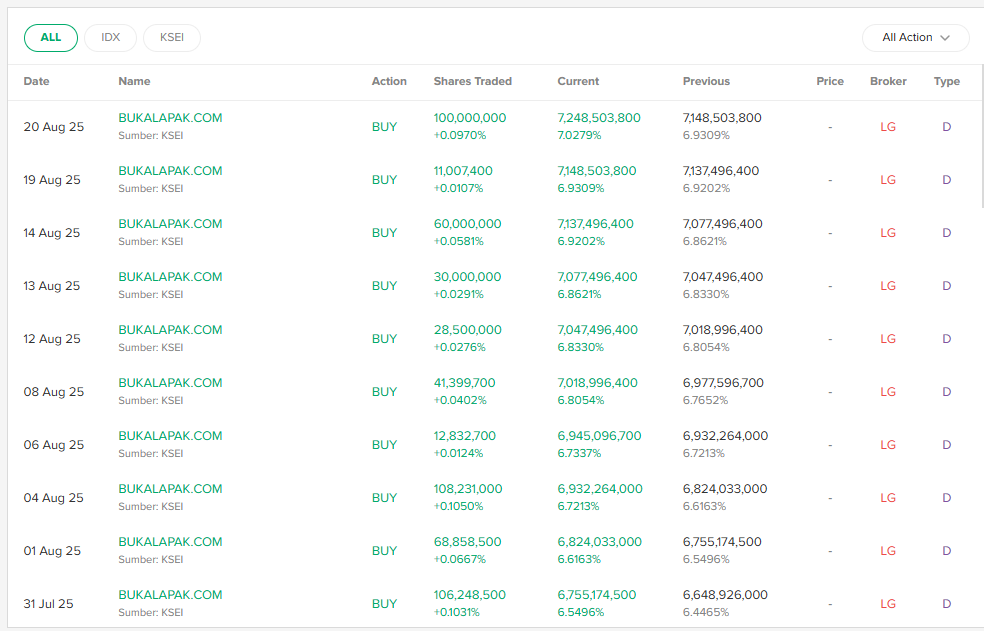Open BUKALAPAK.COM link in 06 Aug 25 row
This screenshot has height=631, width=984.
(170, 436)
